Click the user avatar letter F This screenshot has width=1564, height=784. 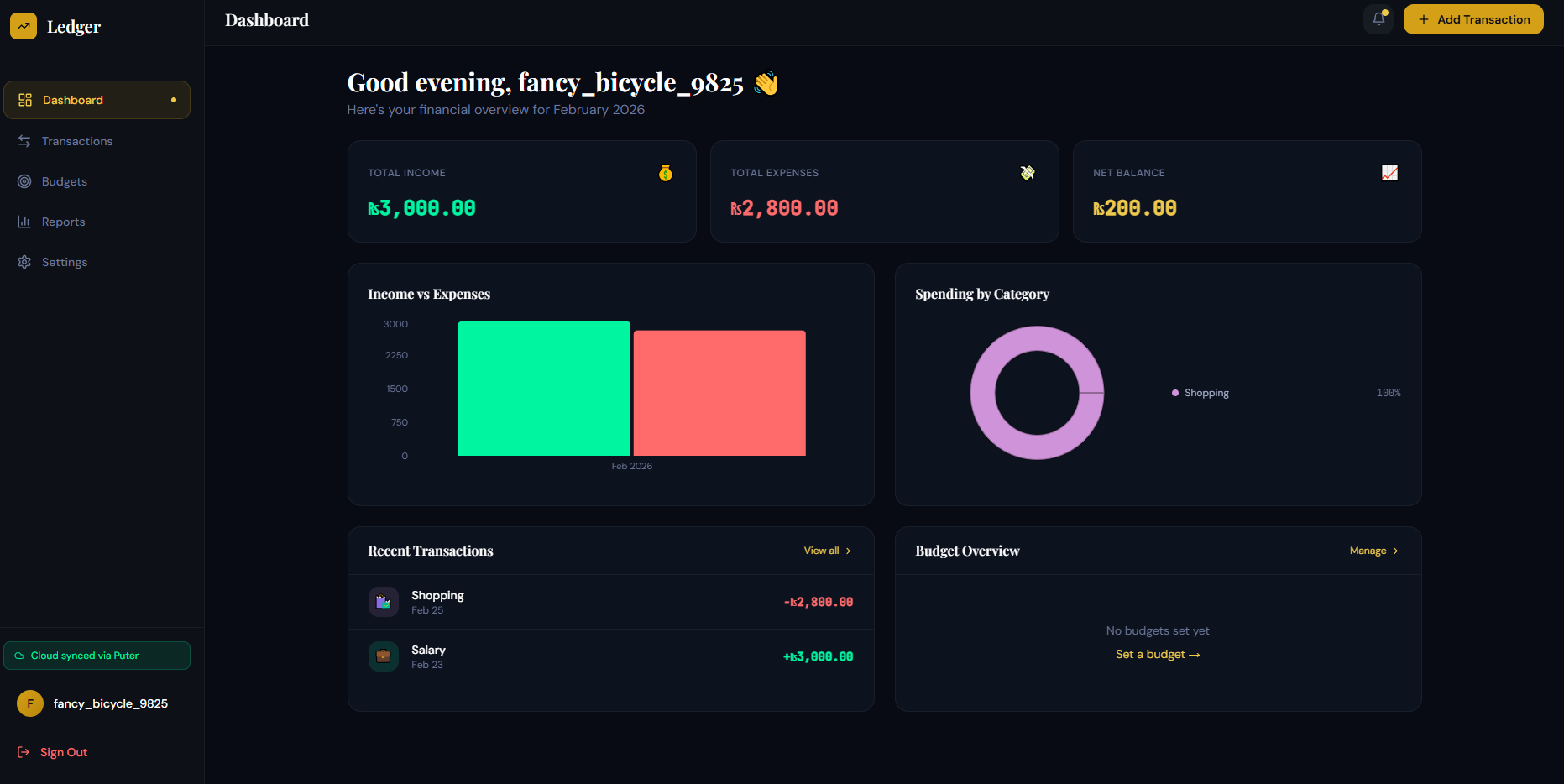[30, 703]
